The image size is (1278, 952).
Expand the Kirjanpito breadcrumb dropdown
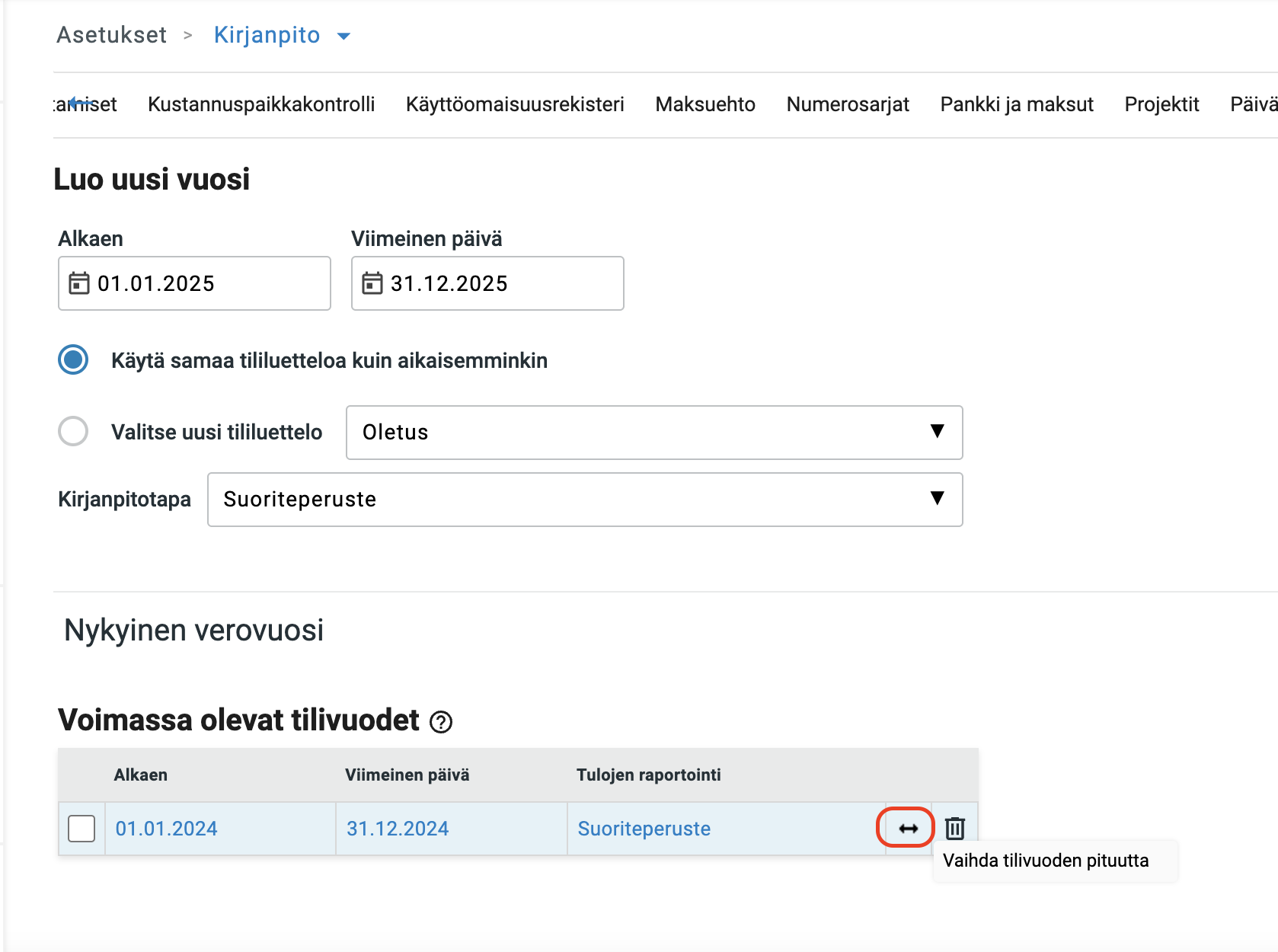click(x=344, y=36)
